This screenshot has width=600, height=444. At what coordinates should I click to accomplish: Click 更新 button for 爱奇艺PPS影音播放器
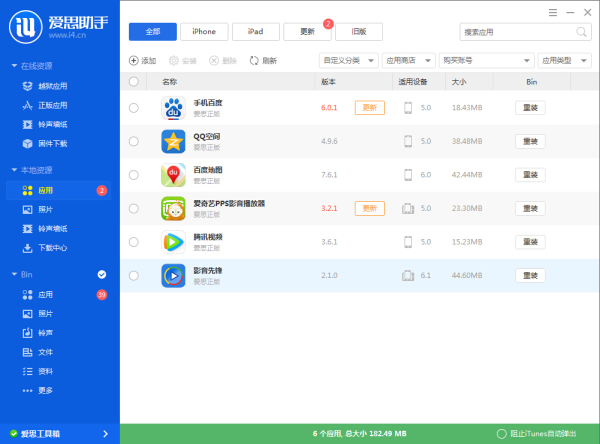[x=370, y=209]
